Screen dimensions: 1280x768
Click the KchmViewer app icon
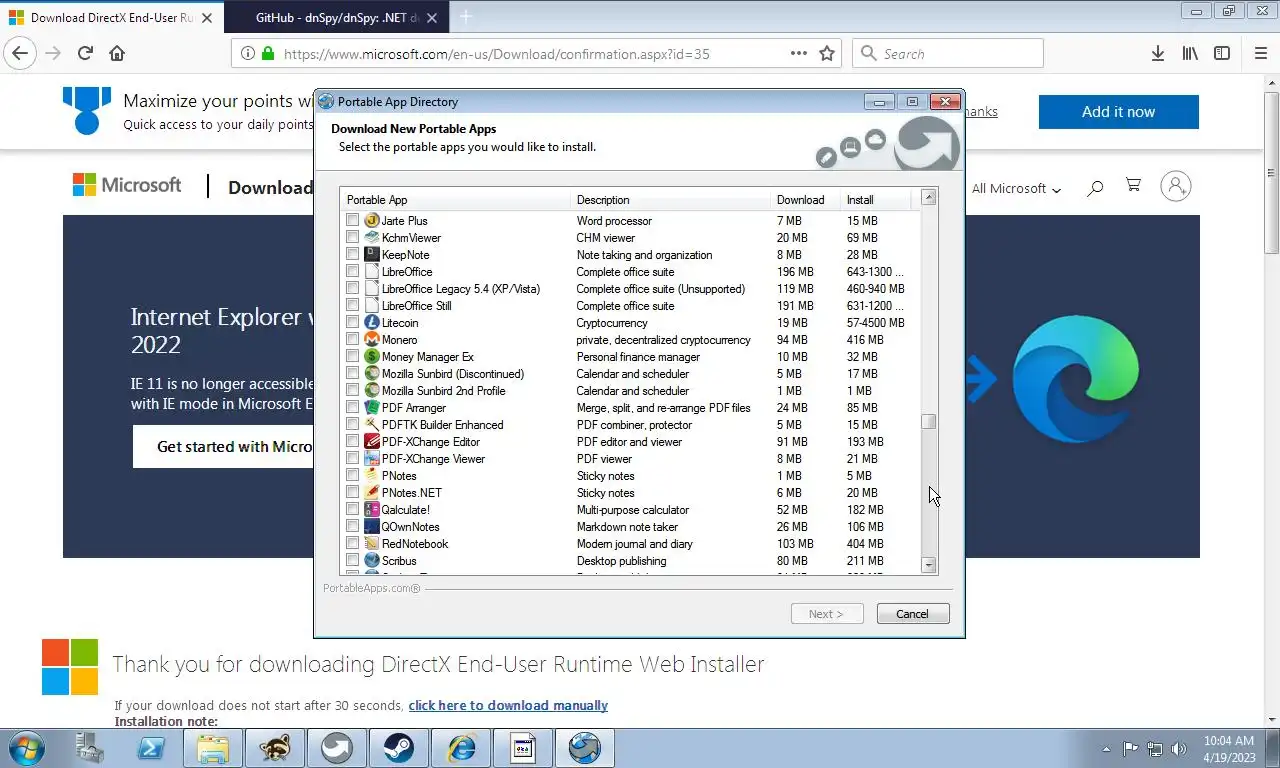coord(372,238)
